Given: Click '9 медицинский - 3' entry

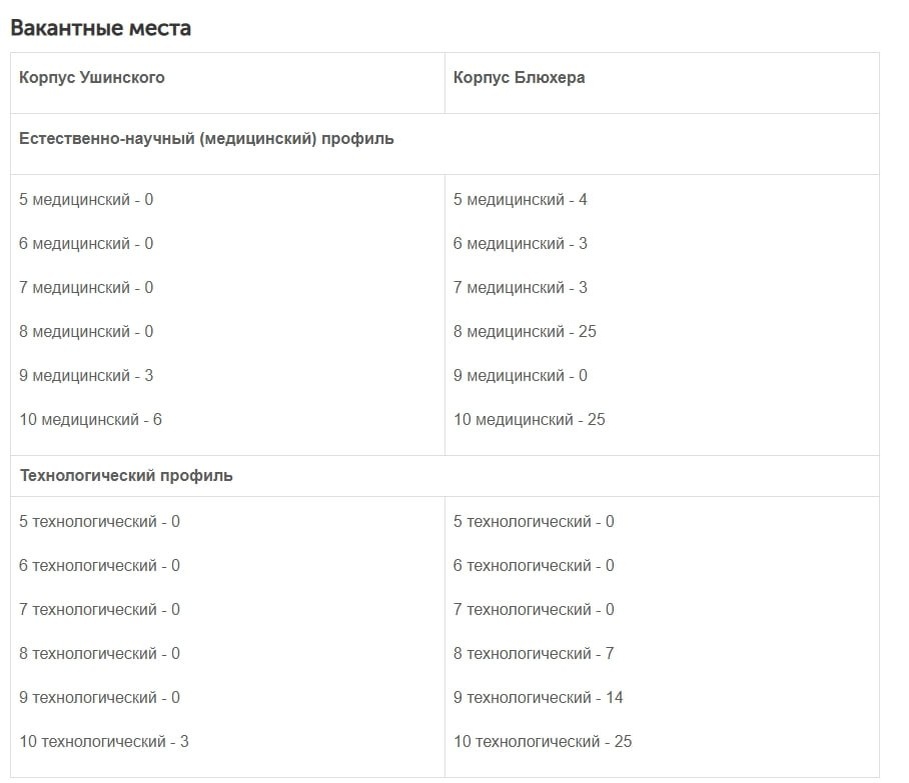Looking at the screenshot, I should tap(86, 376).
